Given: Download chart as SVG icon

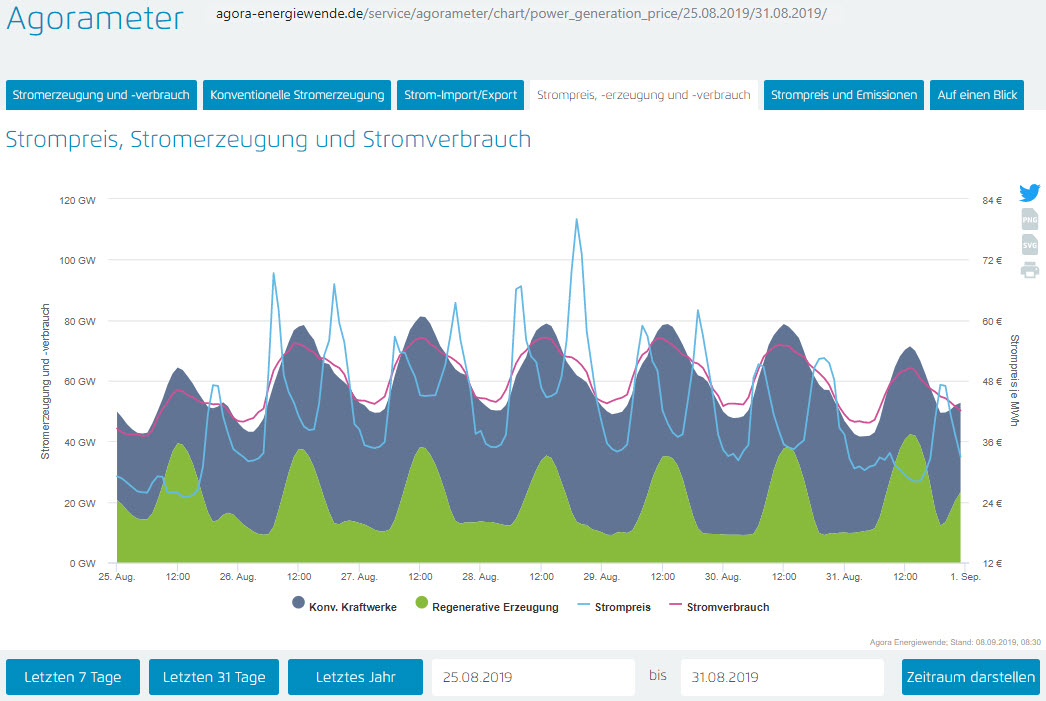Looking at the screenshot, I should [x=1029, y=245].
